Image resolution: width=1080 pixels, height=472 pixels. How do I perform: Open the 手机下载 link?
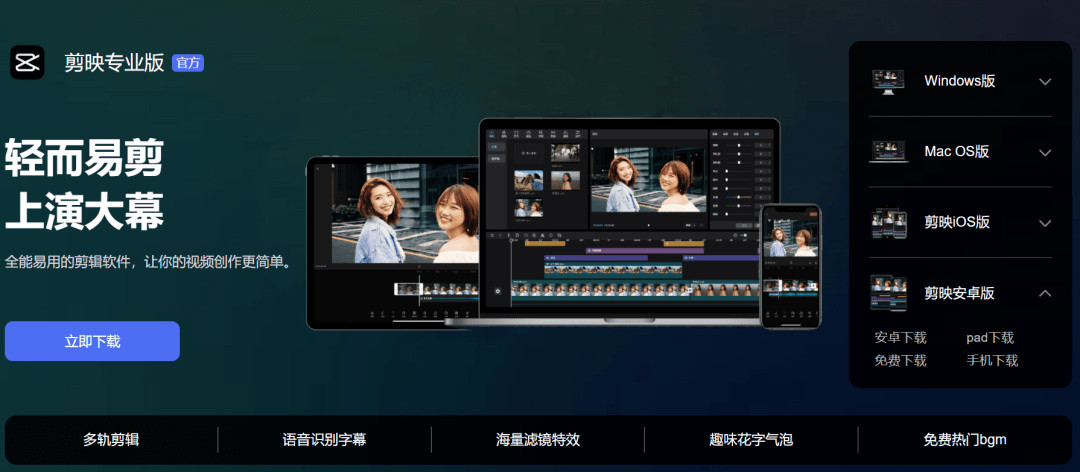(x=992, y=360)
